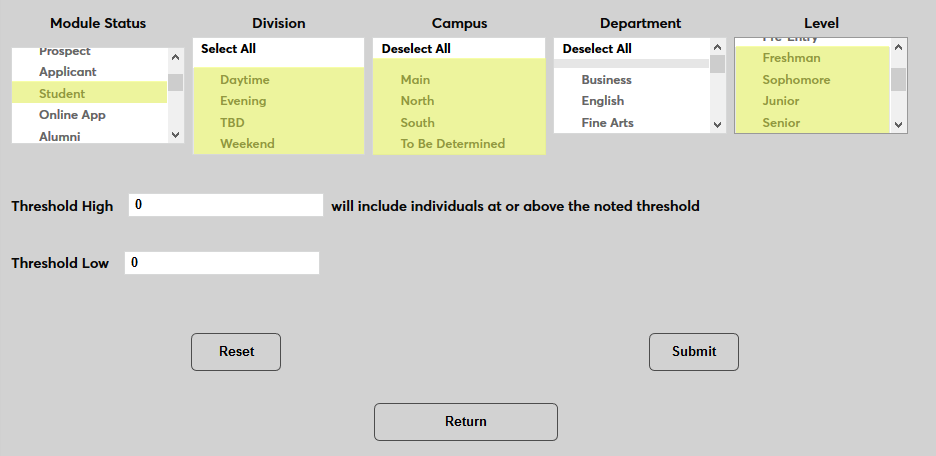Click the Threshold High input field

tap(226, 205)
